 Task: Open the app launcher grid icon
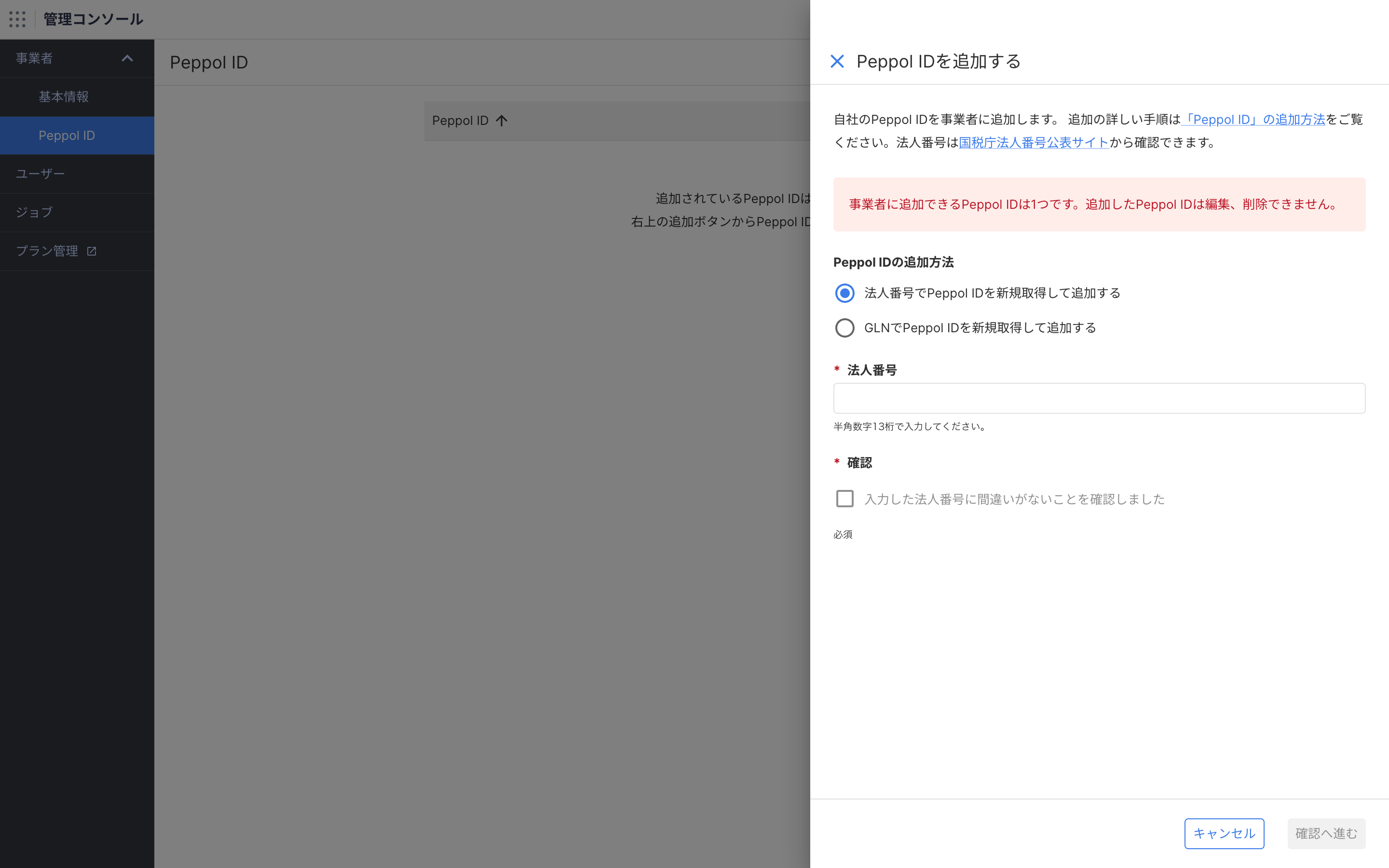pos(17,19)
